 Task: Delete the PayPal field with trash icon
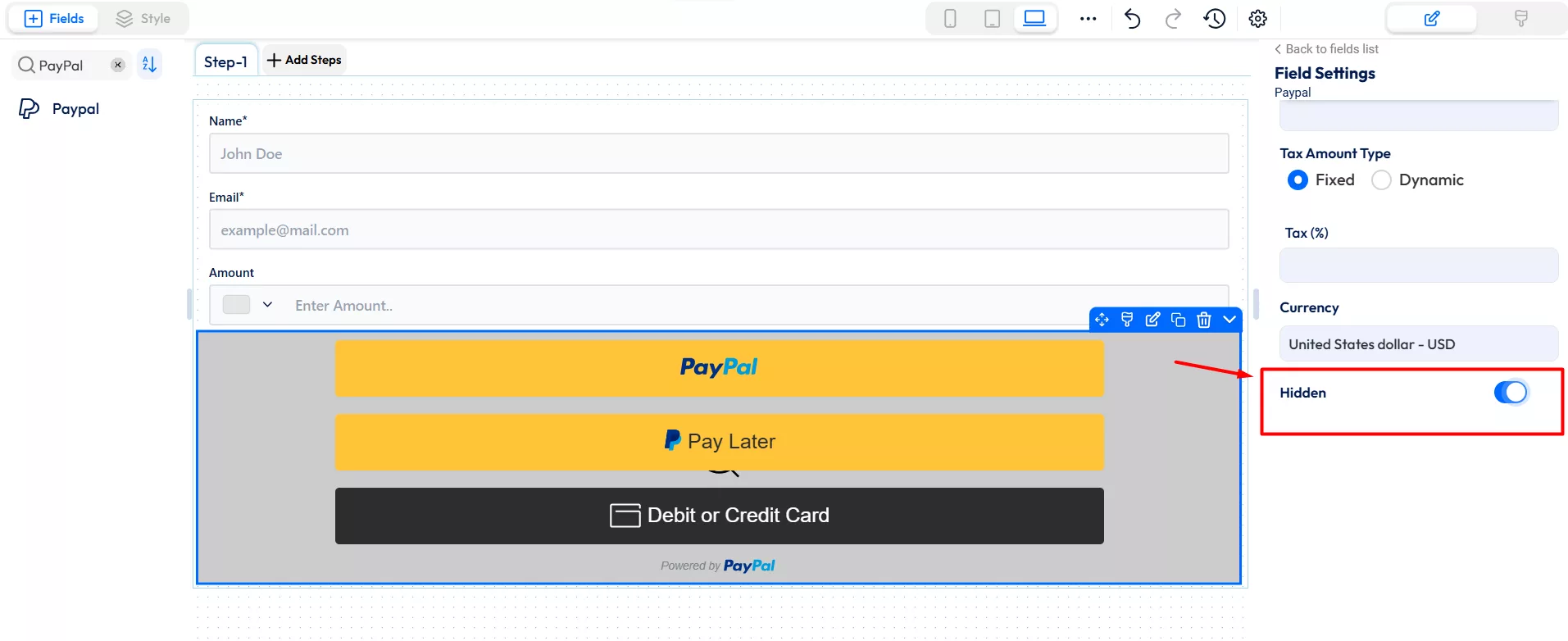pos(1203,320)
